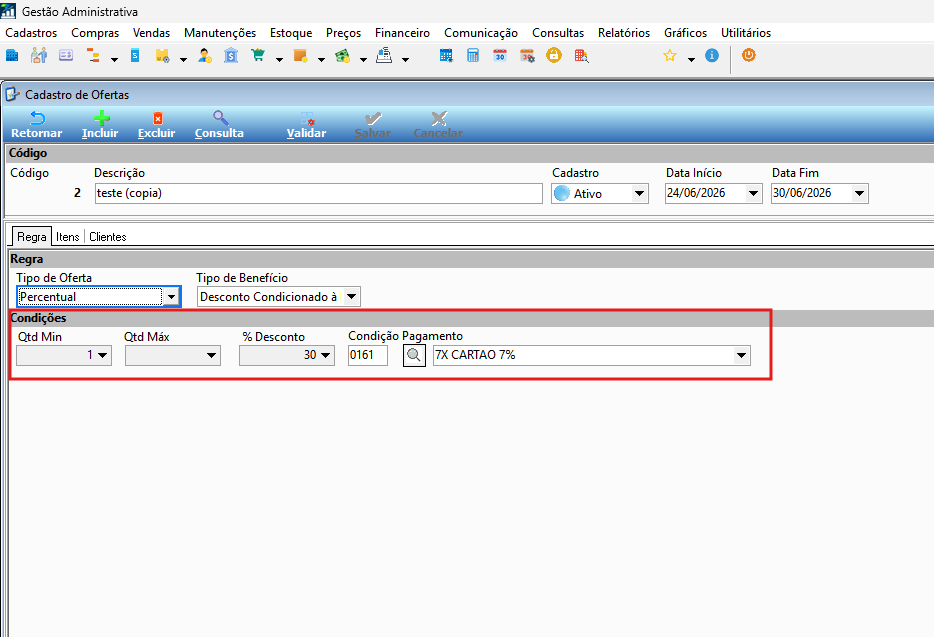
Task: Click the orange padlock toolbar icon
Action: coord(554,55)
